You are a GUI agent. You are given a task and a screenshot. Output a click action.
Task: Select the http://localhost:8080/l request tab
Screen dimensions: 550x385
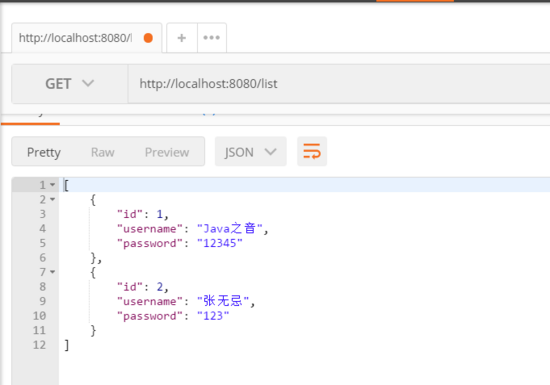click(x=86, y=38)
